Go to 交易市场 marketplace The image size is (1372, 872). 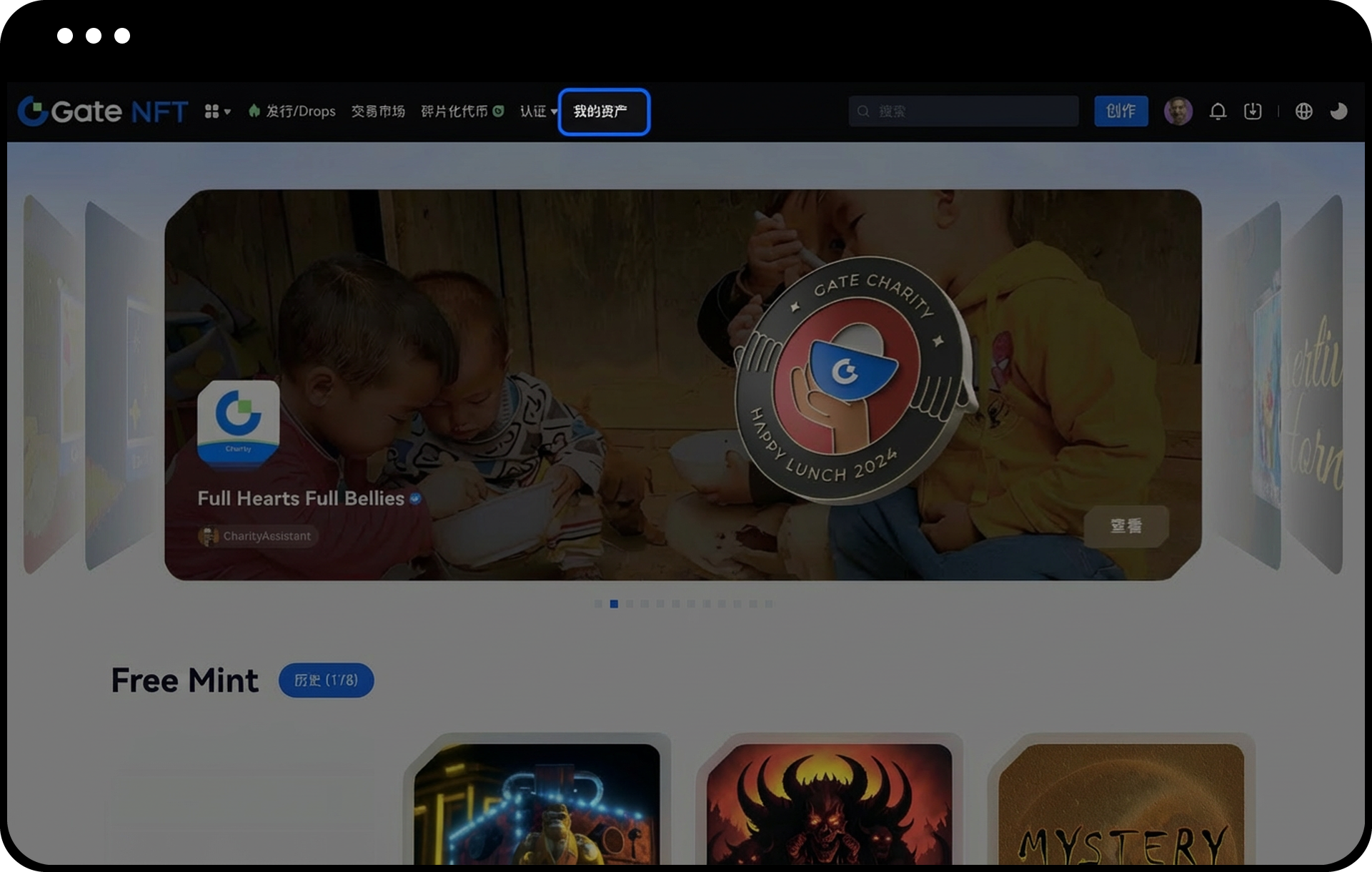click(378, 112)
